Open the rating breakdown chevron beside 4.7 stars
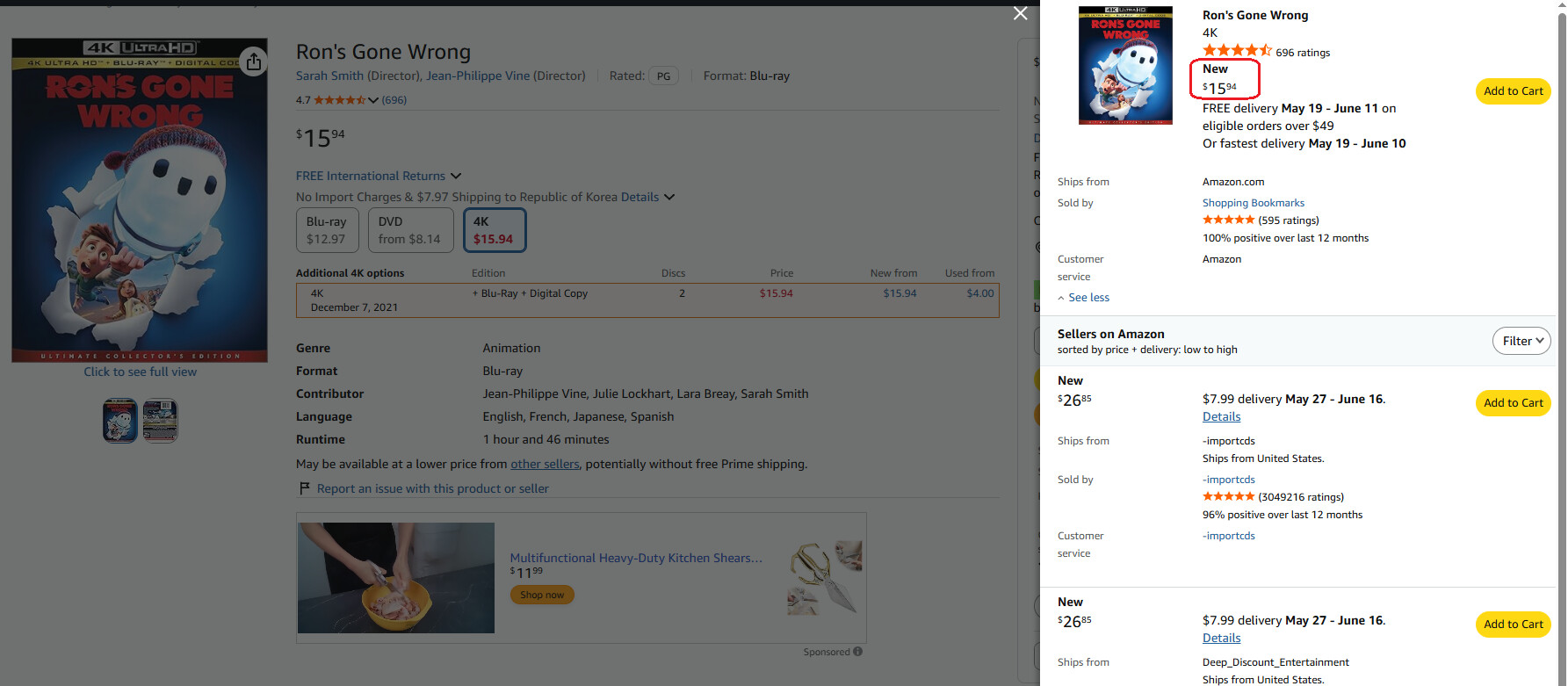 pyautogui.click(x=373, y=100)
